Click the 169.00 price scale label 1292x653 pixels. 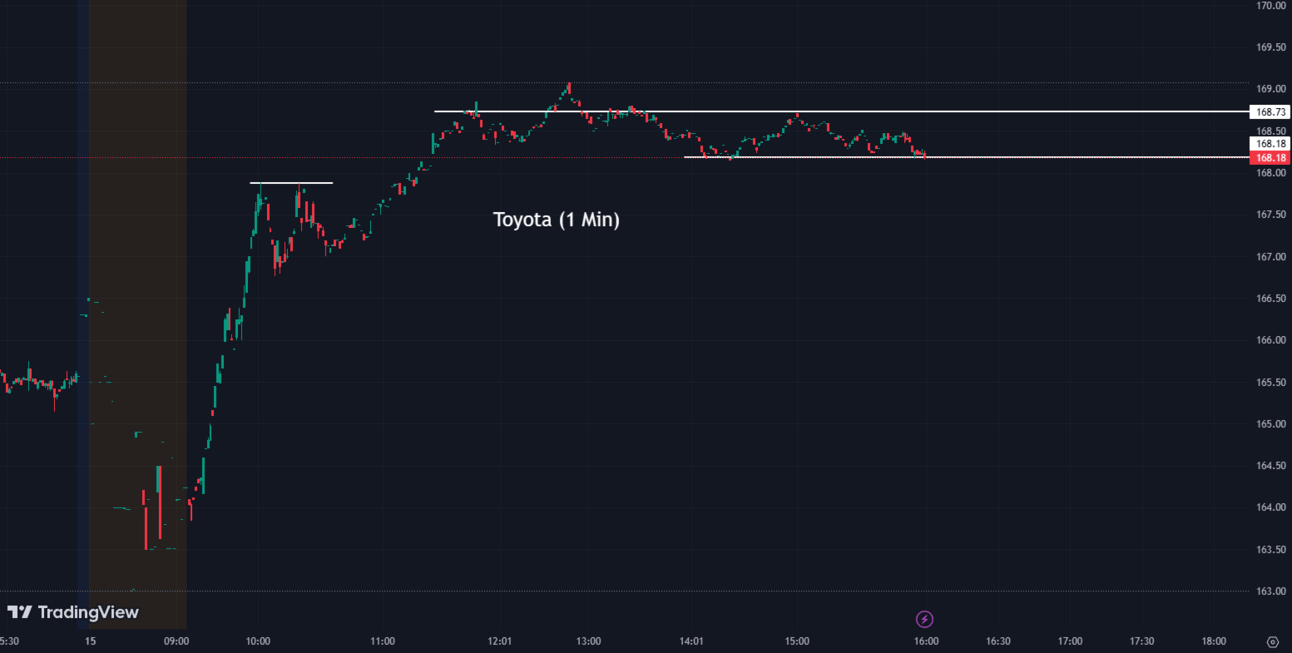tap(1271, 89)
